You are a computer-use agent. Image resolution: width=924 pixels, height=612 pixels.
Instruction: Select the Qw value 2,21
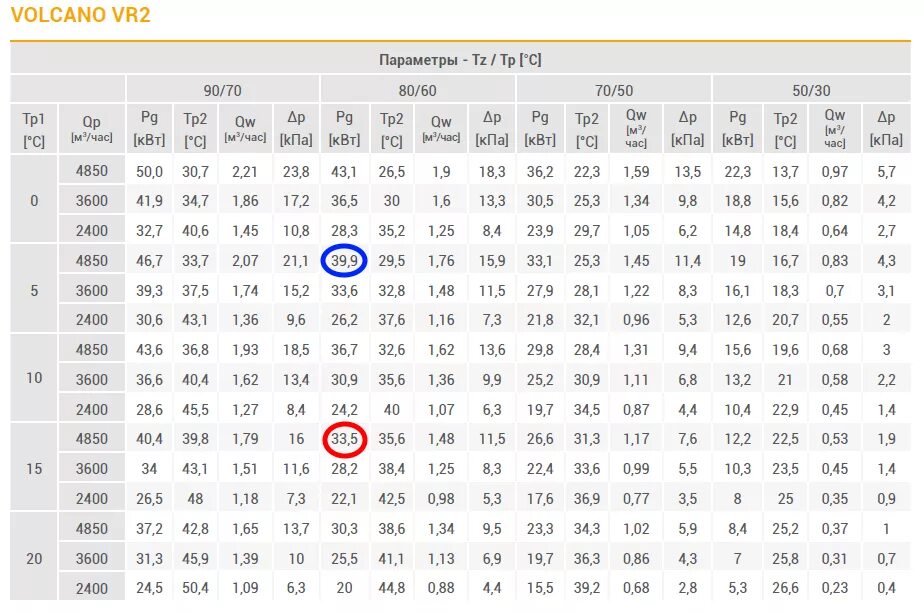(245, 171)
